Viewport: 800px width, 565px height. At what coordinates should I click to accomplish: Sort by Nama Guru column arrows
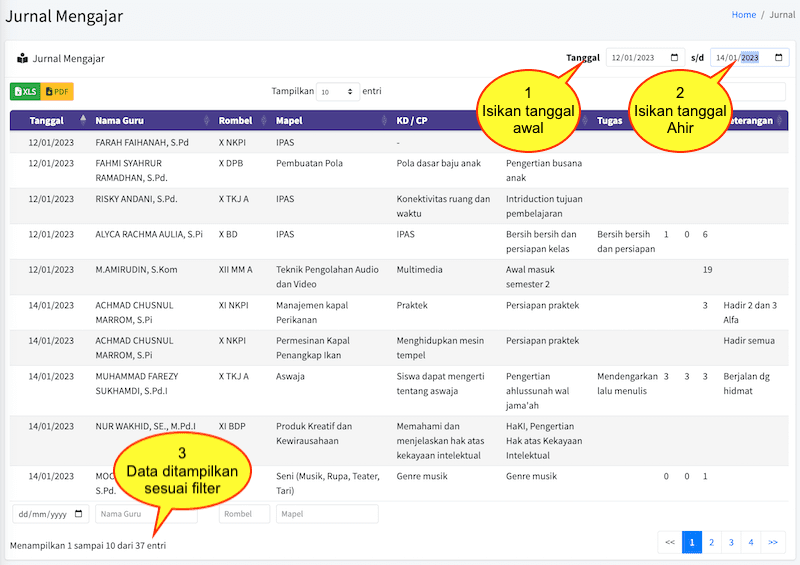(207, 120)
